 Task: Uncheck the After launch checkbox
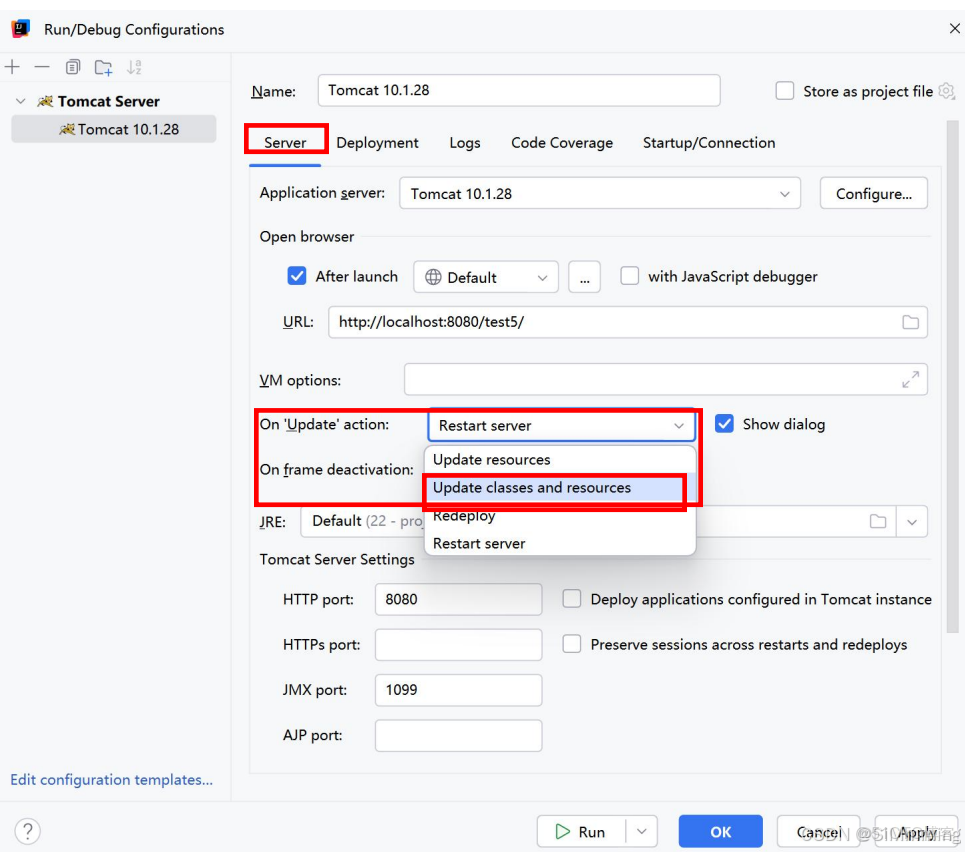coord(297,277)
